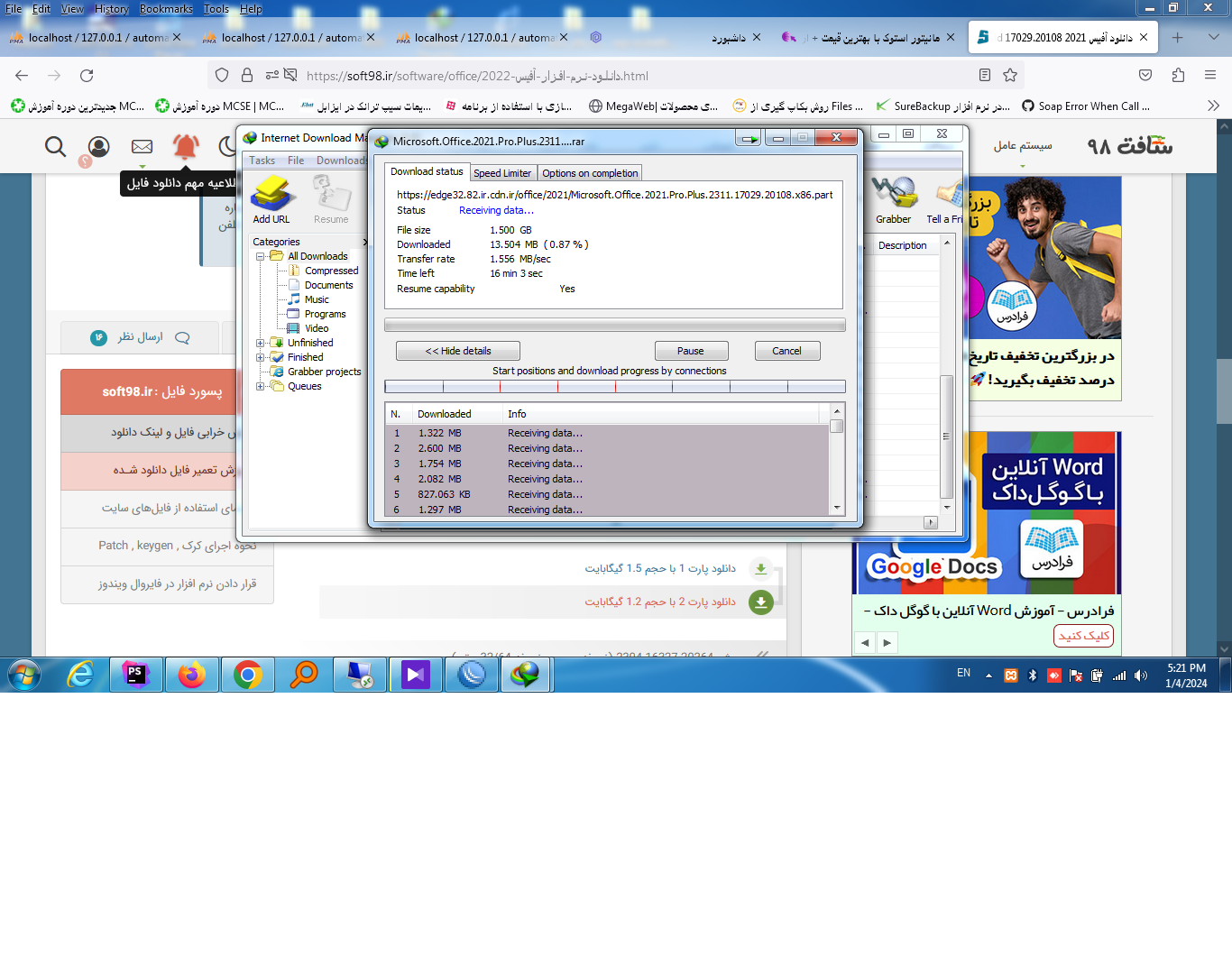1232x974 pixels.
Task: Click the tracking protection shield icon
Action: pos(222,76)
